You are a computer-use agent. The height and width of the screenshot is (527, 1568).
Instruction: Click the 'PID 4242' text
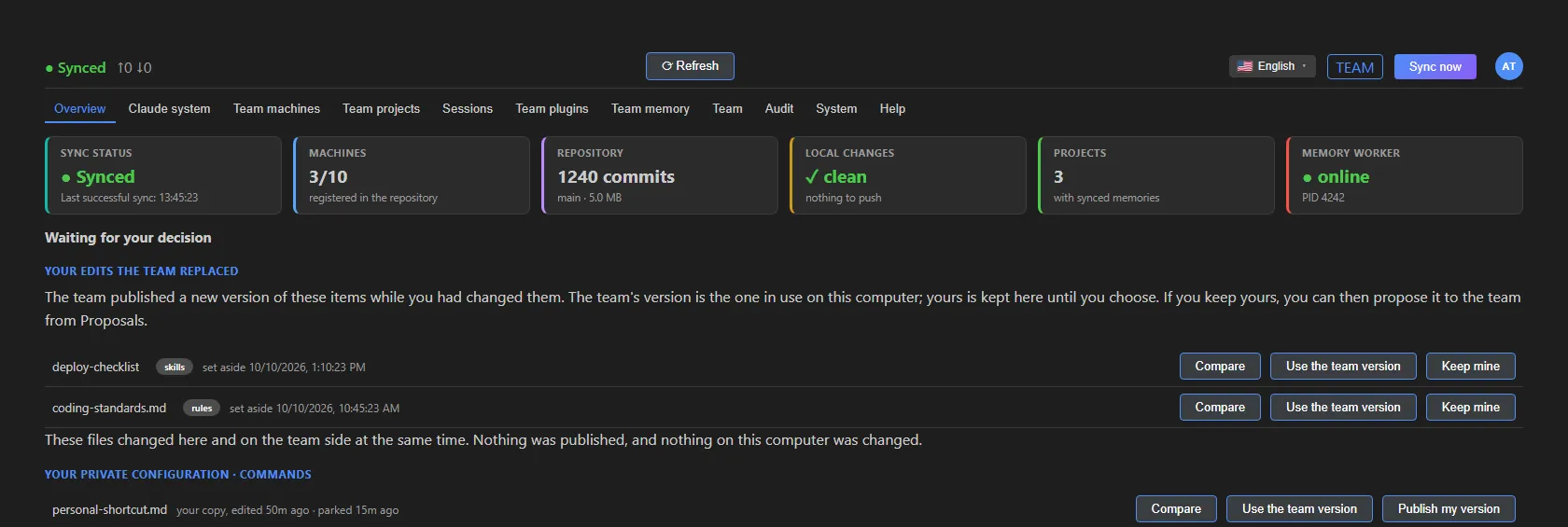(1323, 198)
